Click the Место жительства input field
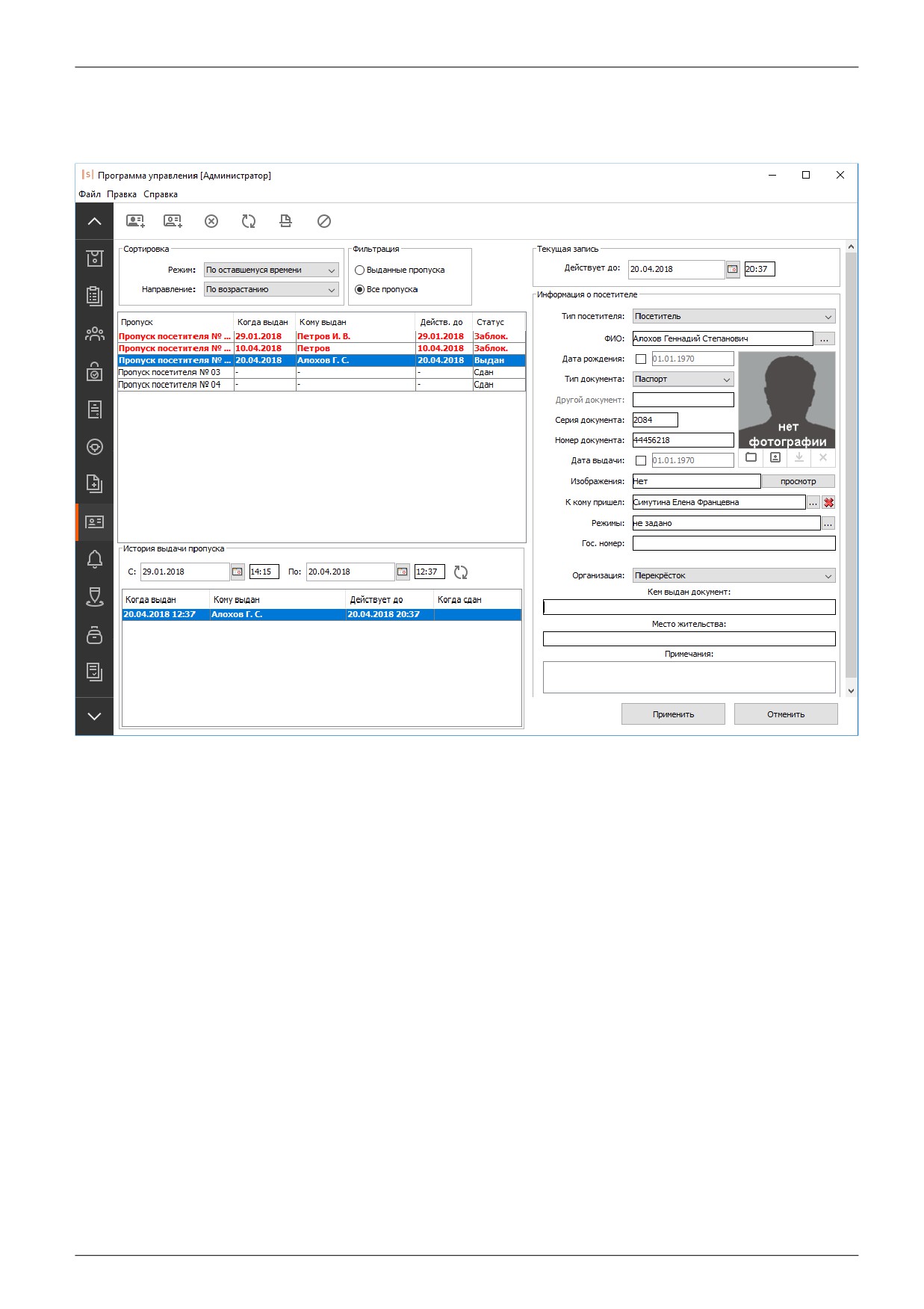Screen dimensions: 924x1309 689,639
